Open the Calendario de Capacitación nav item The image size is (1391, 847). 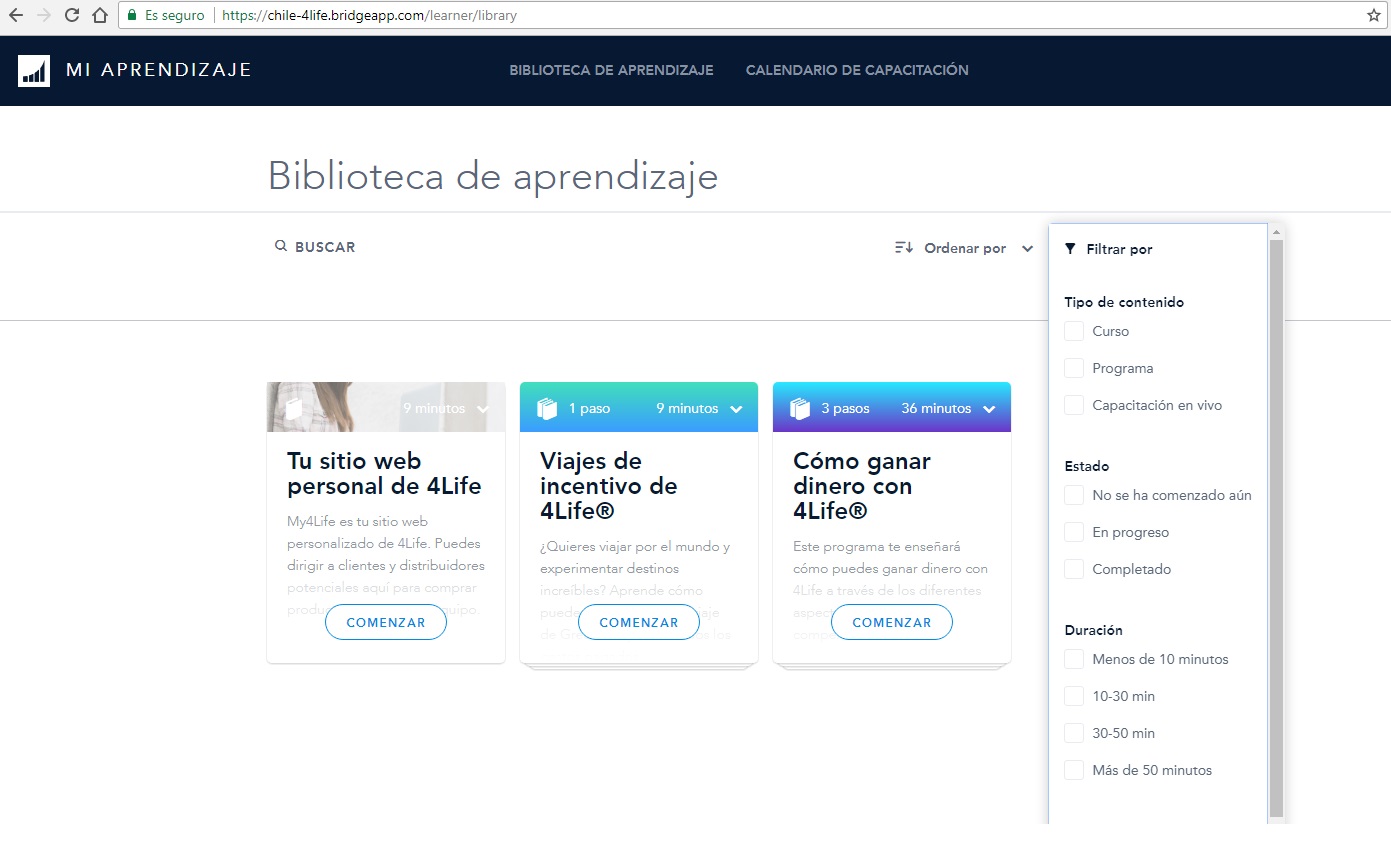[857, 70]
